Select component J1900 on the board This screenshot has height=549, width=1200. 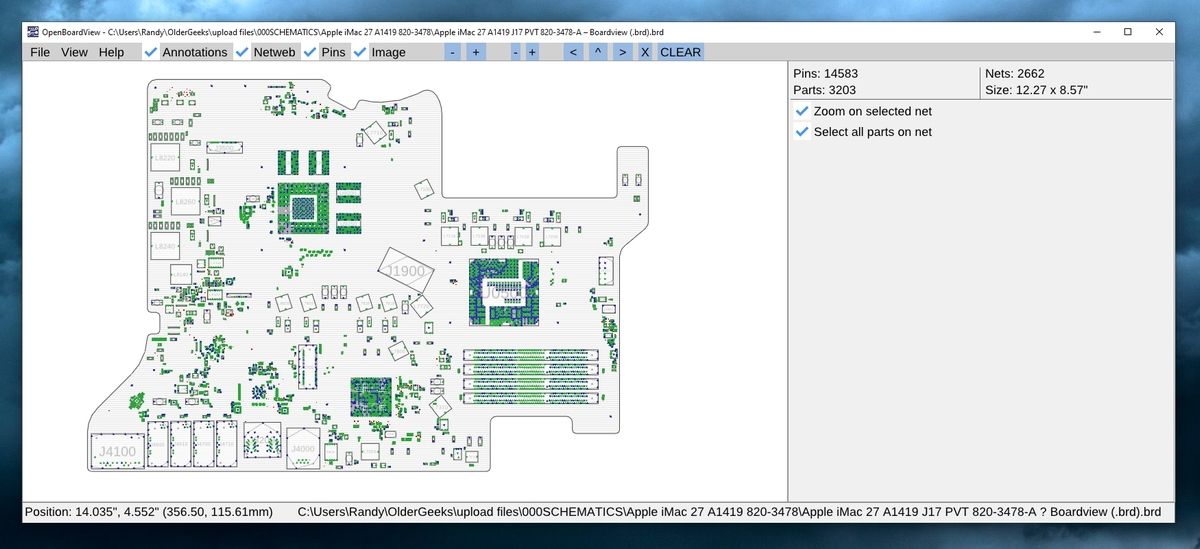(x=406, y=271)
